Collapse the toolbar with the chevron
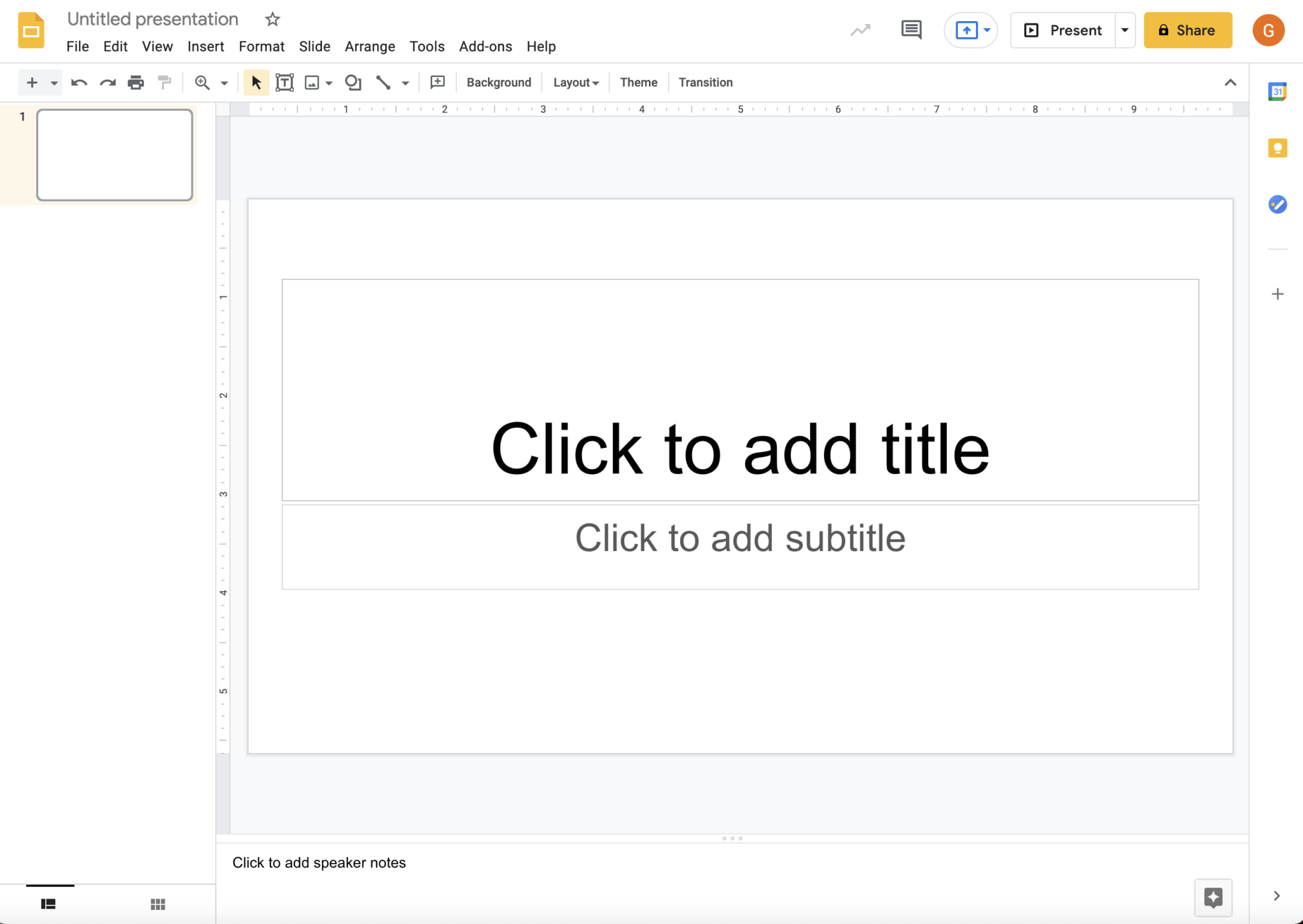 (x=1230, y=82)
